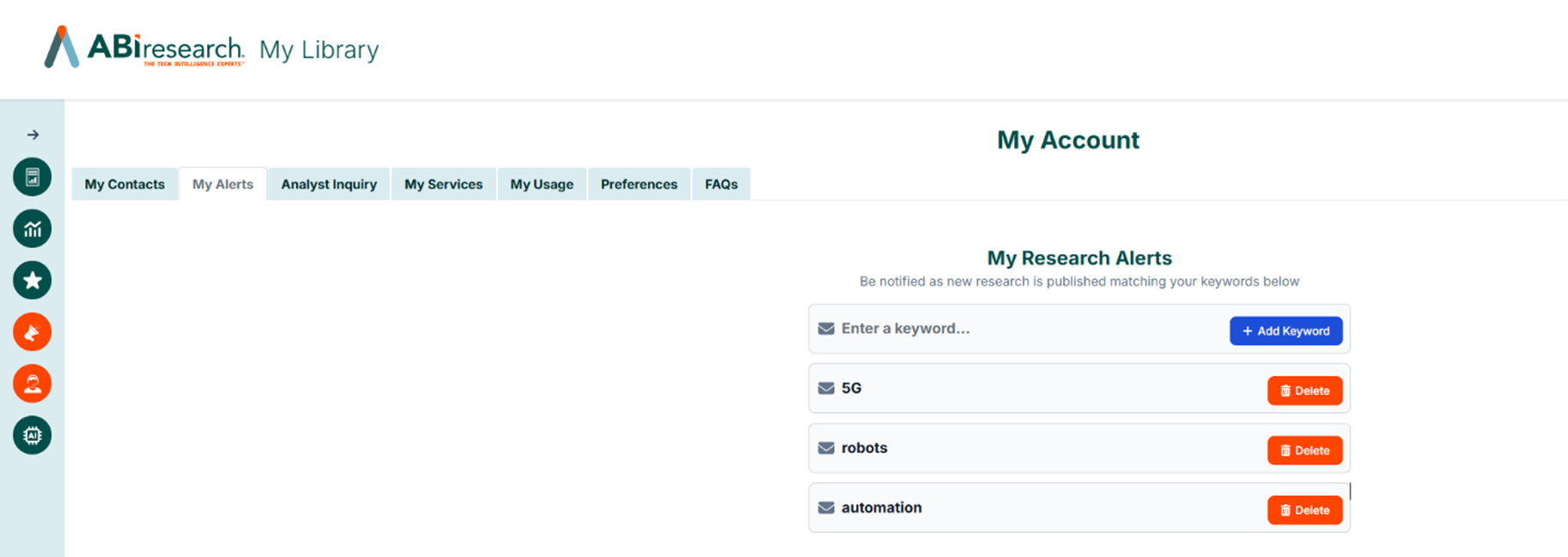Viewport: 1568px width, 557px height.
Task: Open the Analyst Inquiry tab
Action: pos(329,185)
